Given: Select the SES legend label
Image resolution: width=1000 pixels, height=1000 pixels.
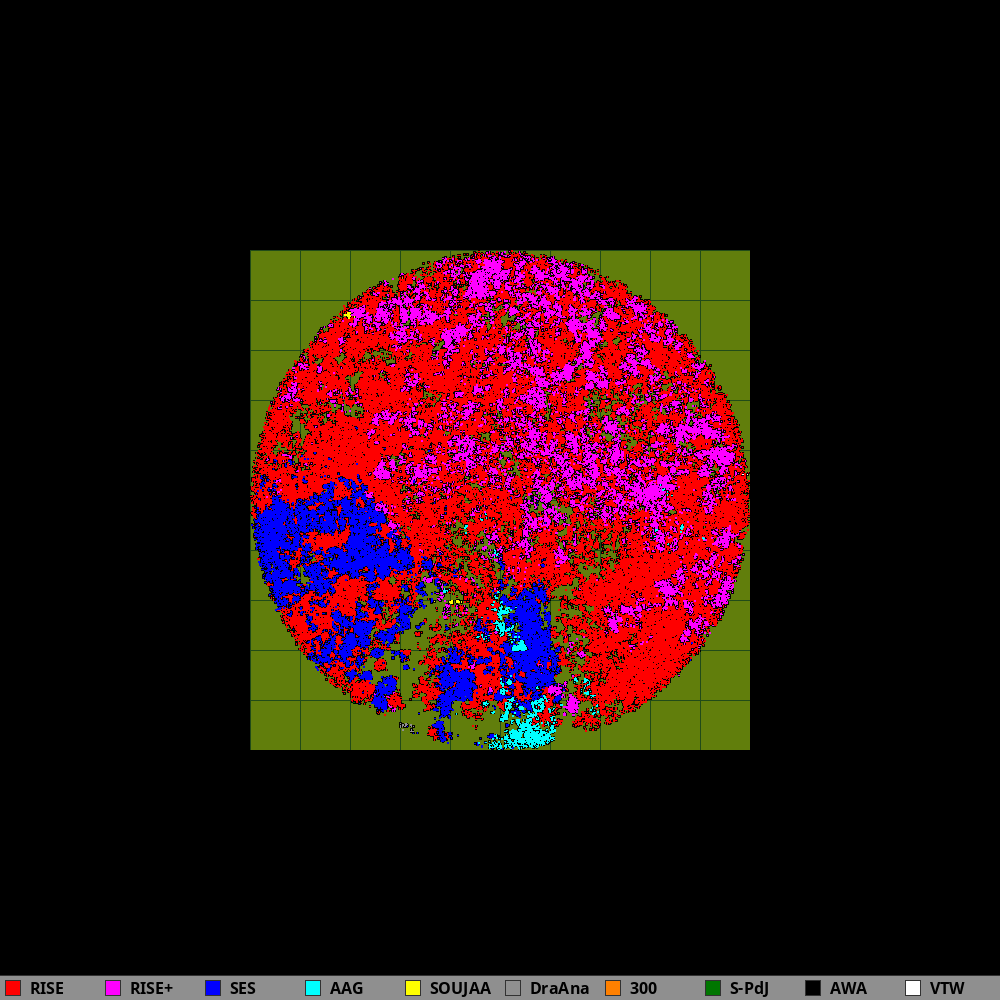Looking at the screenshot, I should click(242, 989).
